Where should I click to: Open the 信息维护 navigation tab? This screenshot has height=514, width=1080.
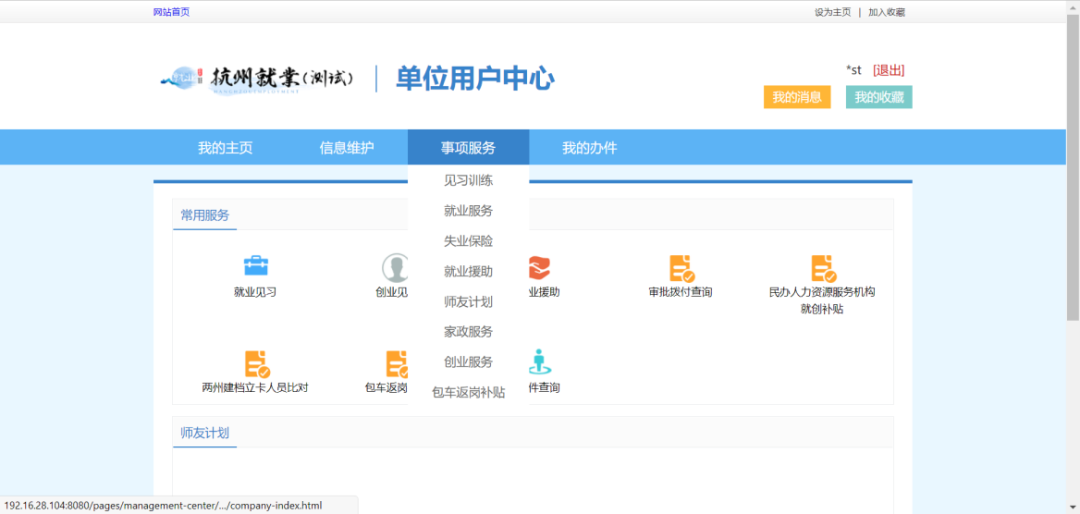coord(346,148)
